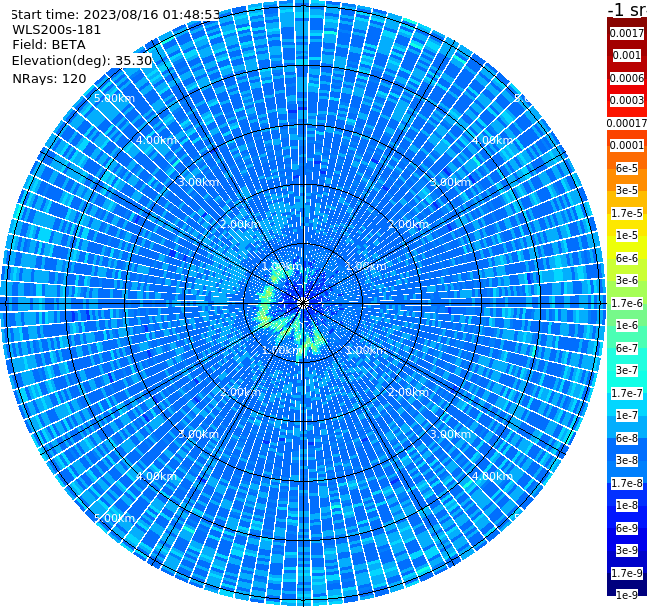Select the WLS200s-181 instrument label
The image size is (647, 607).
tap(57, 30)
